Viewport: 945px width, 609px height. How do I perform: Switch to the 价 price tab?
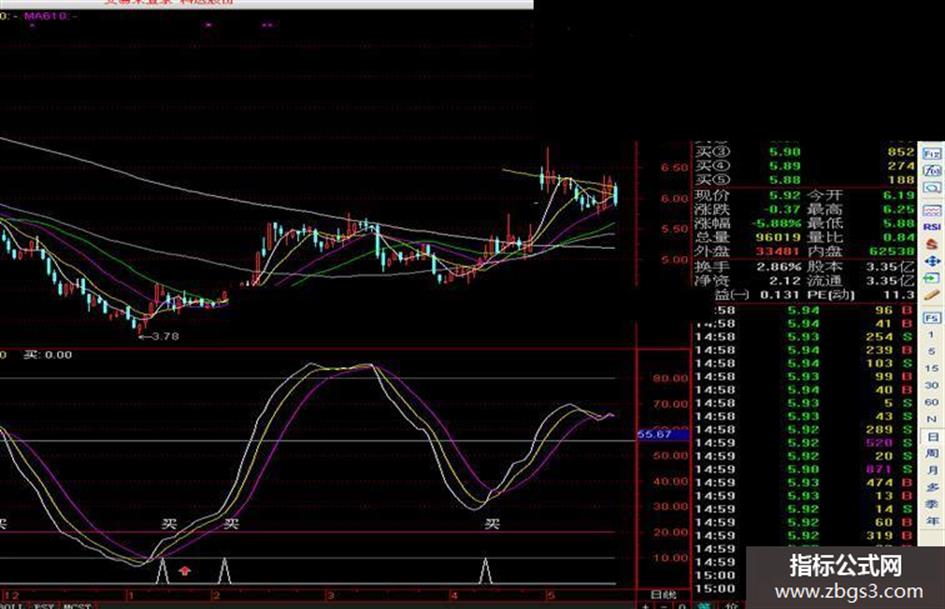[x=731, y=605]
